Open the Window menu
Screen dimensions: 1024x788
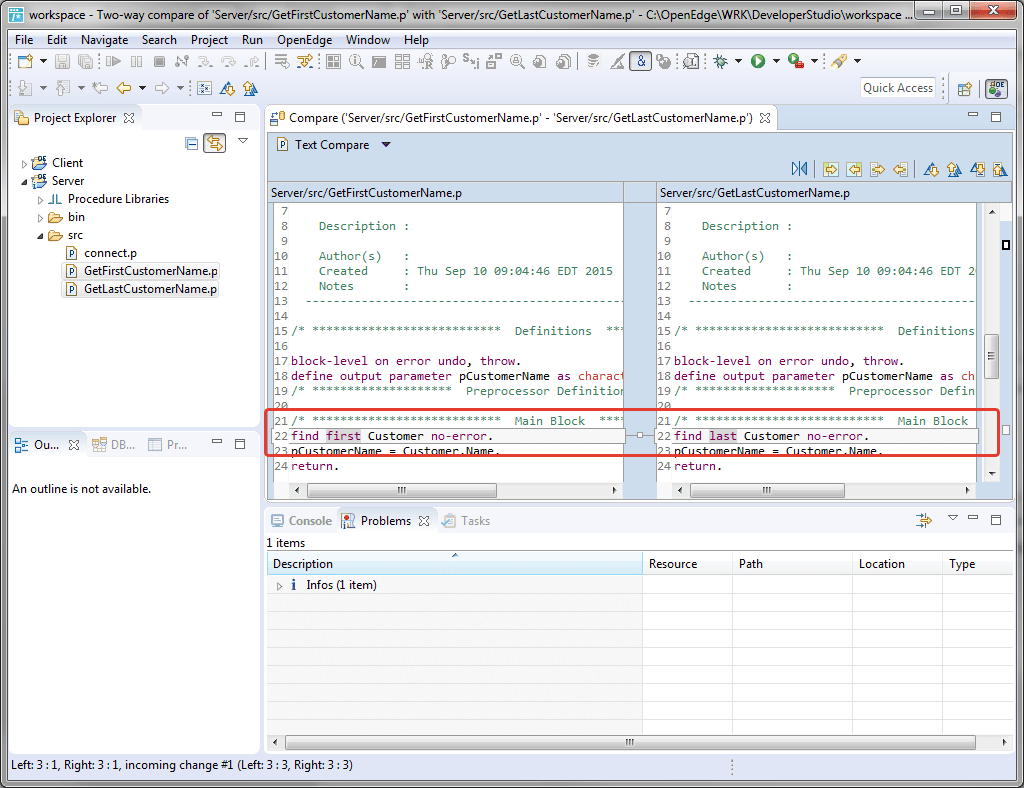pyautogui.click(x=368, y=40)
